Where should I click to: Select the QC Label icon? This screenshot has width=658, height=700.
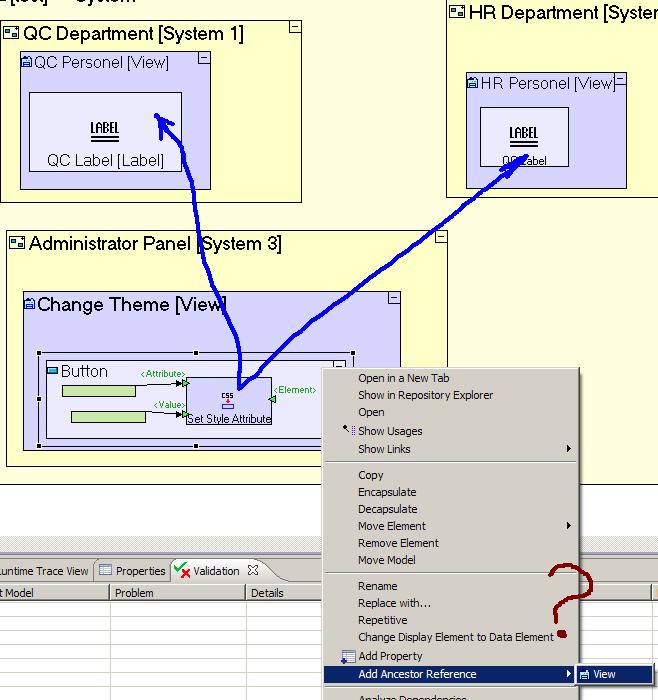click(105, 130)
